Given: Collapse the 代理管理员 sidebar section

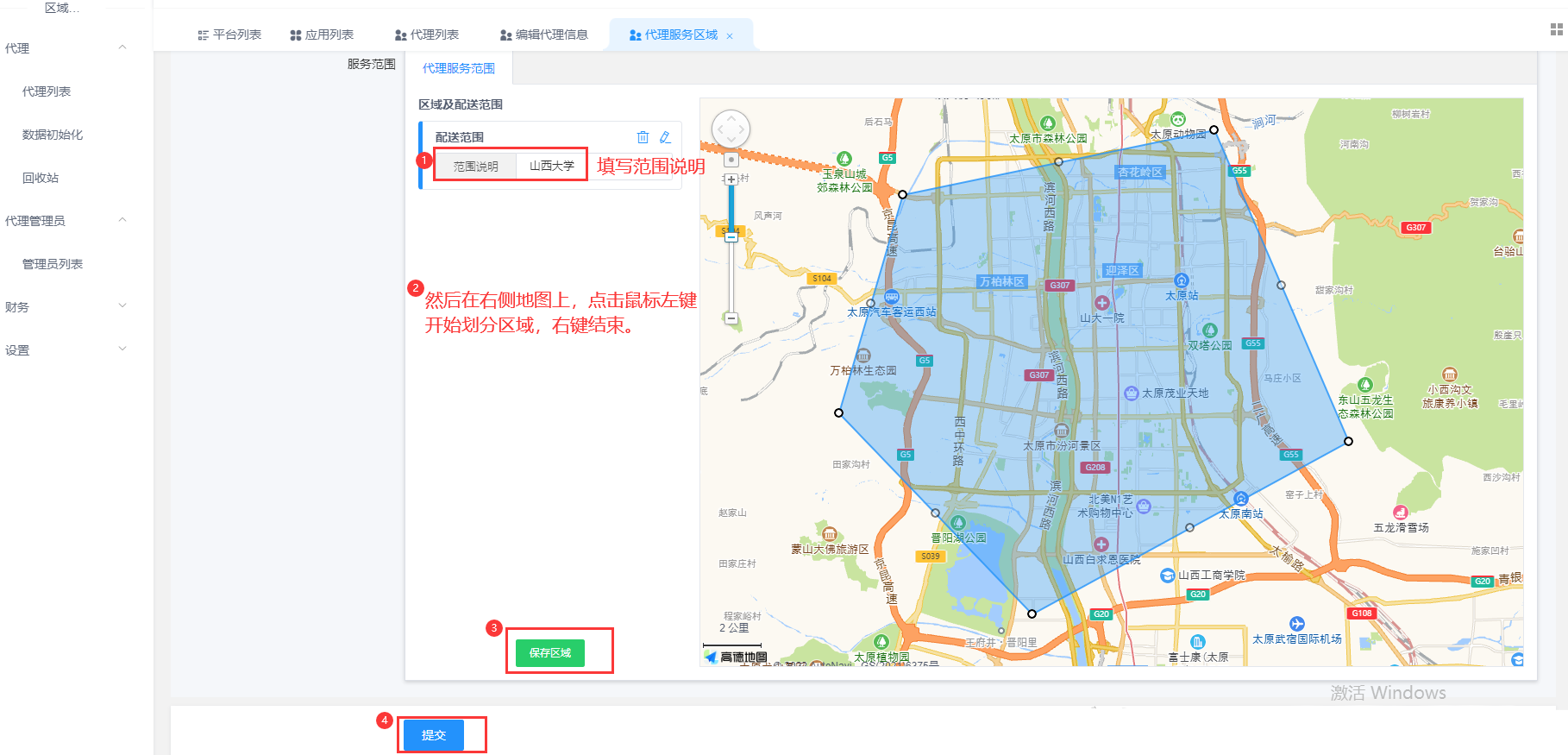Looking at the screenshot, I should click(x=122, y=220).
